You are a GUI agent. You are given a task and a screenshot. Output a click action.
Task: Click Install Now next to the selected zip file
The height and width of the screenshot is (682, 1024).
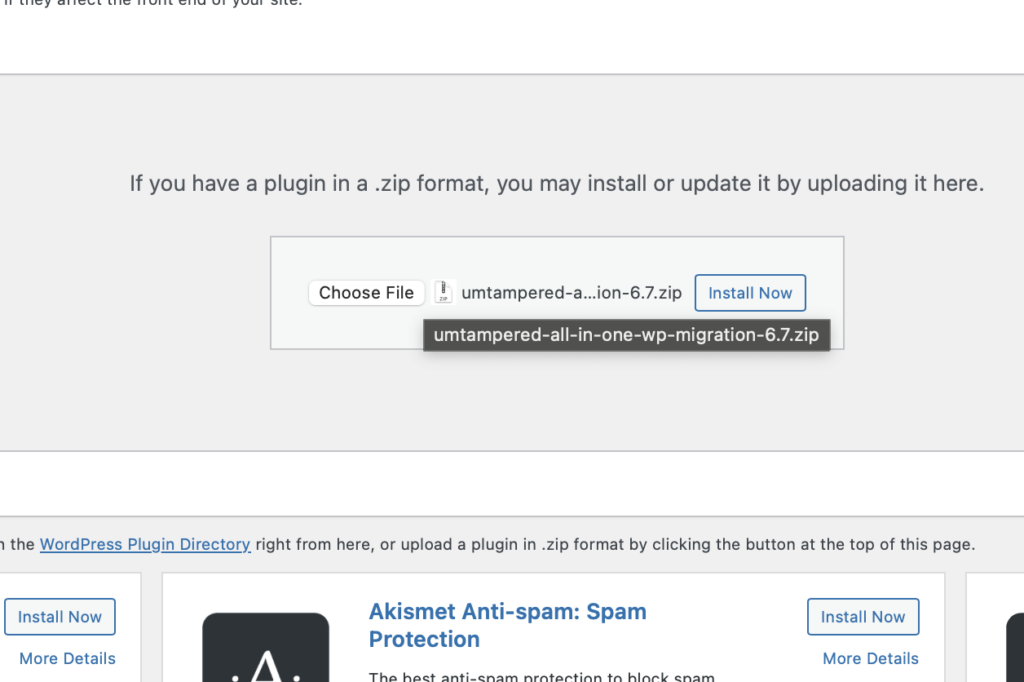tap(750, 293)
